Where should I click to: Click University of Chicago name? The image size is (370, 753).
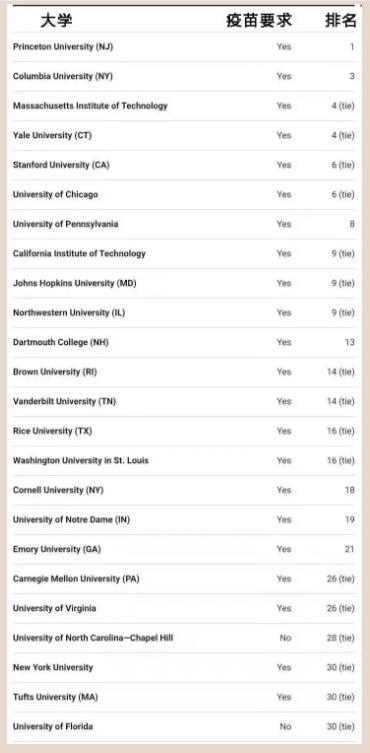[55, 194]
